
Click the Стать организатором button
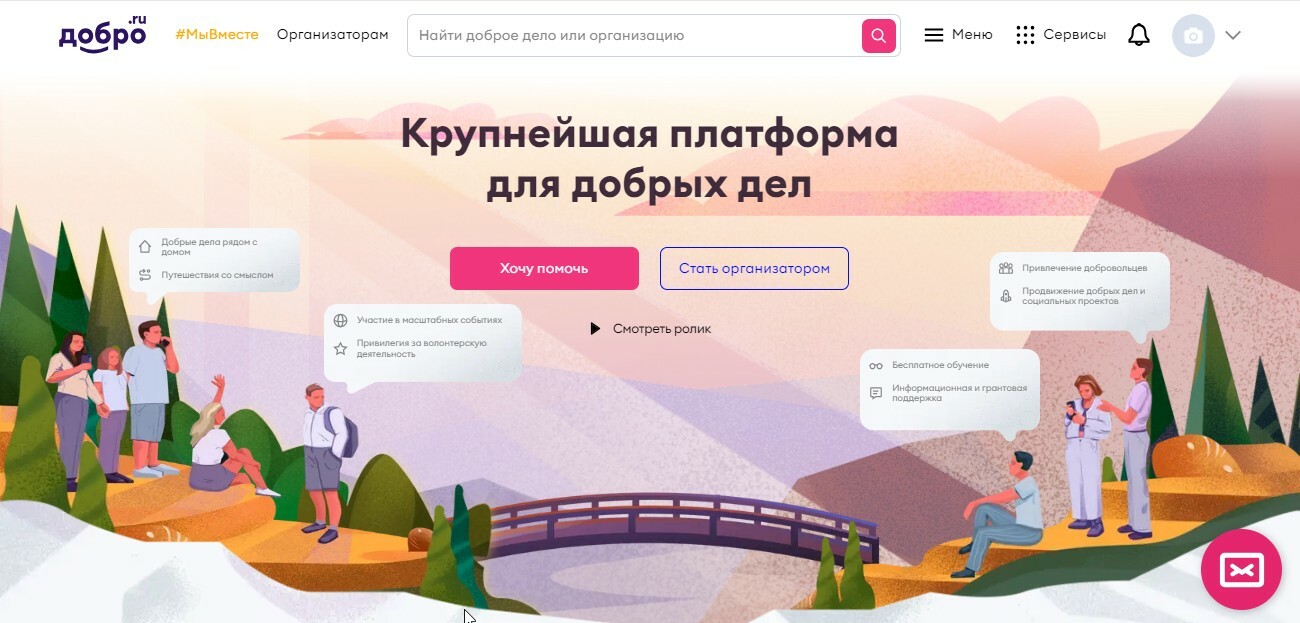point(754,268)
